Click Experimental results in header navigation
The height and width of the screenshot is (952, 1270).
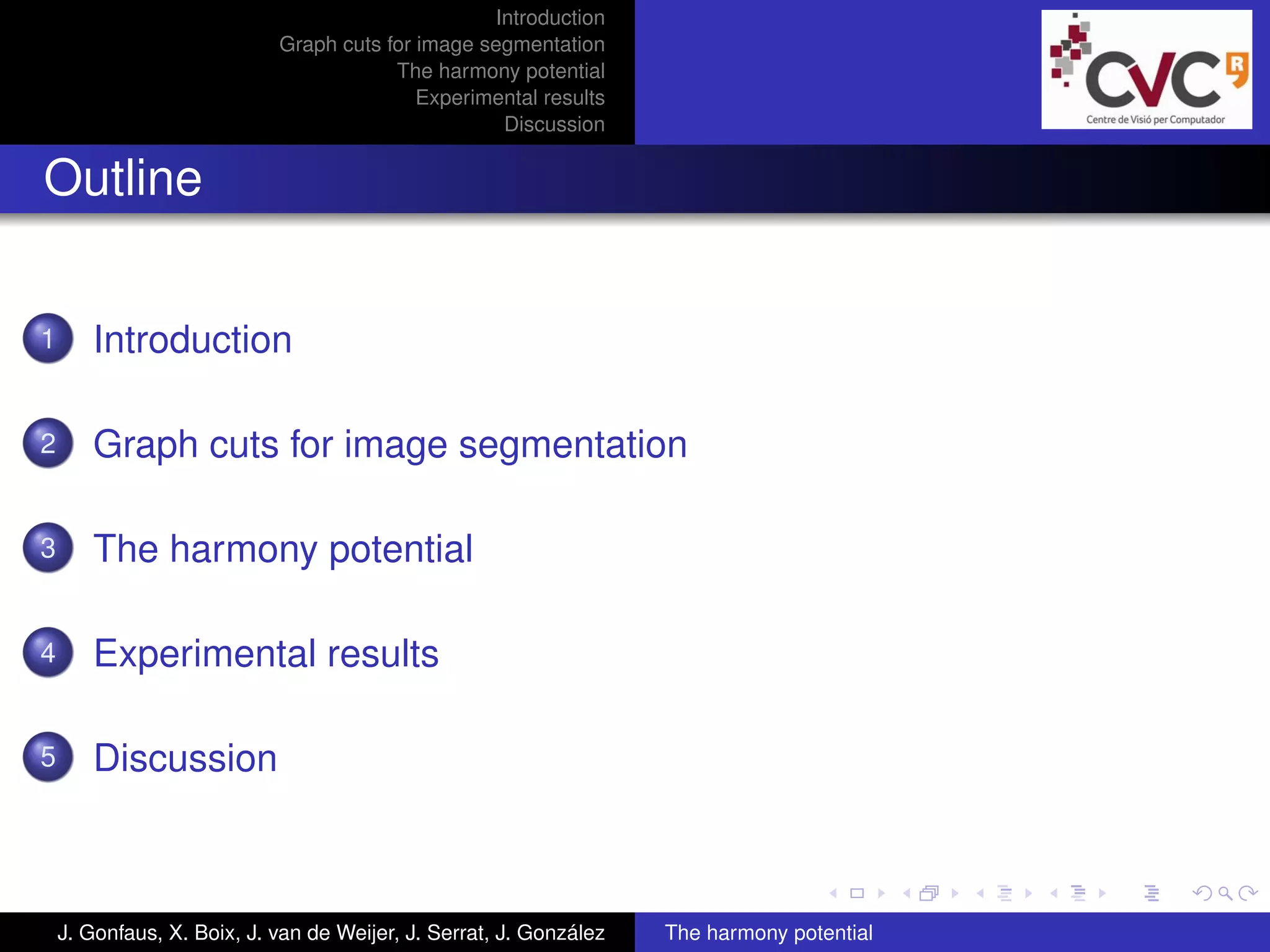coord(510,98)
